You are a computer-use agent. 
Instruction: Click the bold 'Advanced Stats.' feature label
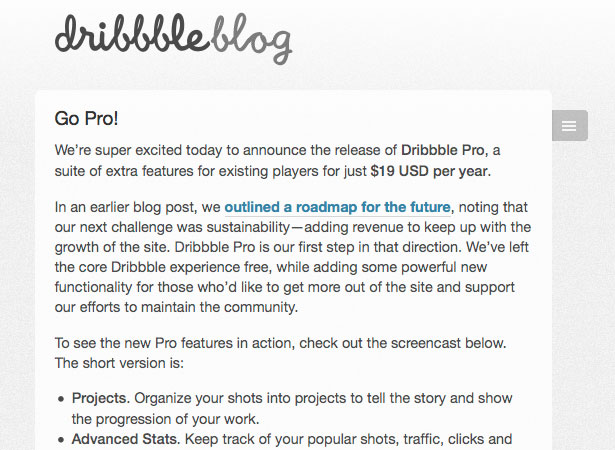126,439
